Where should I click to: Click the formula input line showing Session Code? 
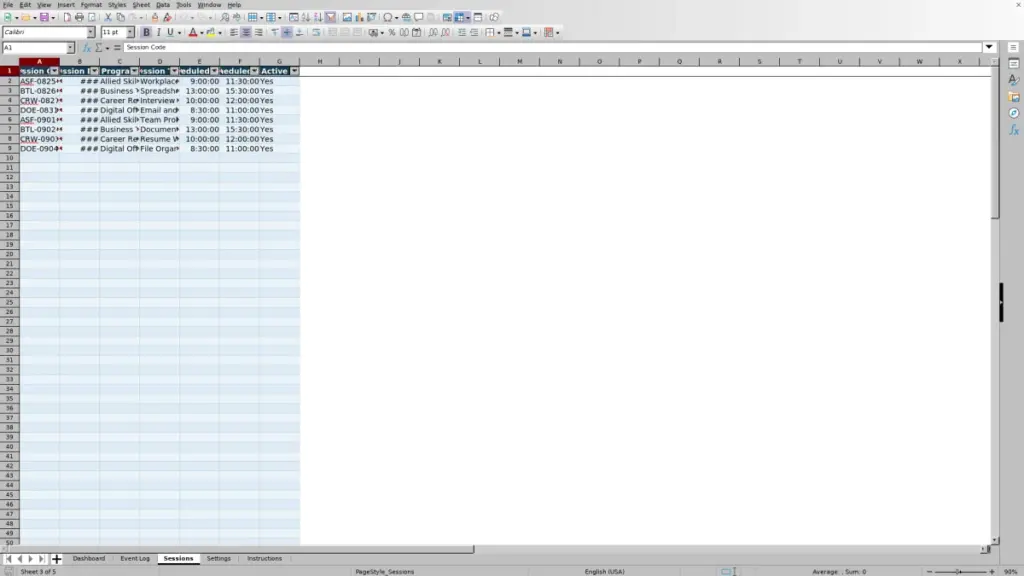[552, 47]
